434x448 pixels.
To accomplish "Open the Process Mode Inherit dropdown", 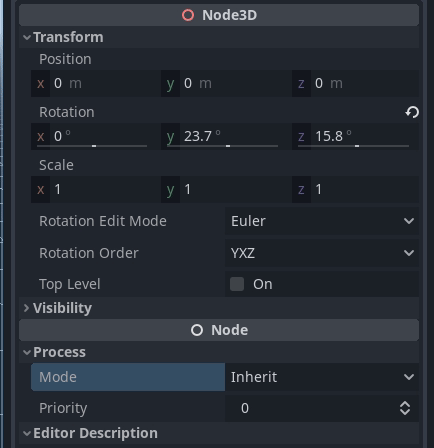I will [322, 377].
